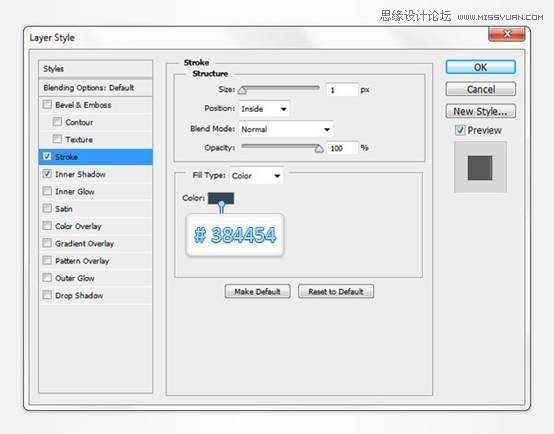Select Styles in the left list
Image resolution: width=554 pixels, height=434 pixels.
(95, 69)
